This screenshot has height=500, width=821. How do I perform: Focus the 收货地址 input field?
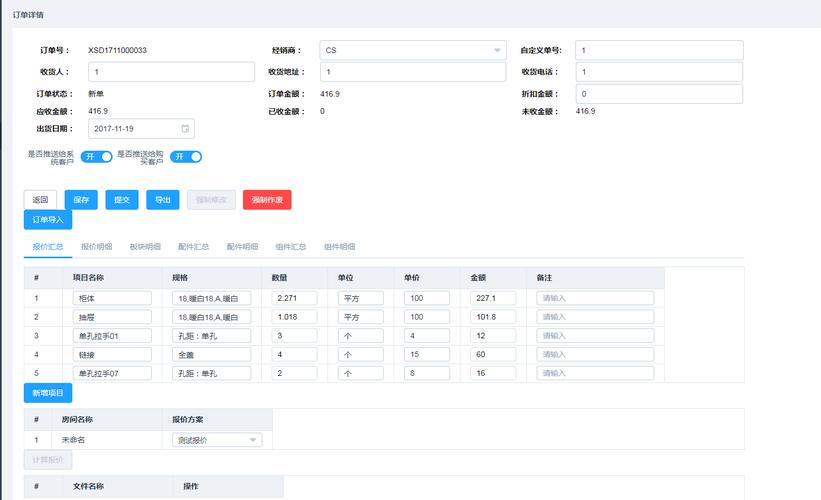pyautogui.click(x=413, y=72)
